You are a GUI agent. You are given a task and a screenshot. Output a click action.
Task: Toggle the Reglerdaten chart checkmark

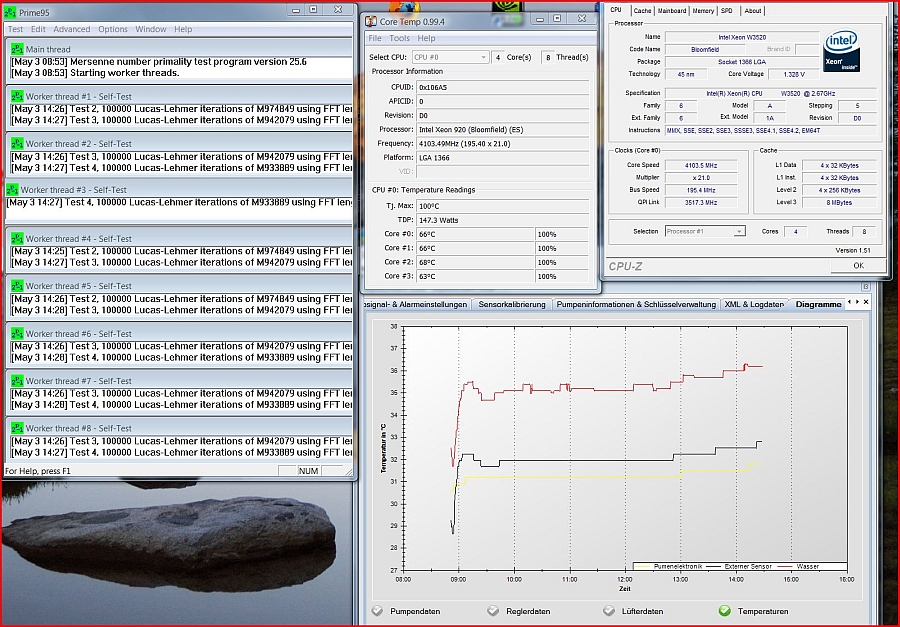pos(493,610)
